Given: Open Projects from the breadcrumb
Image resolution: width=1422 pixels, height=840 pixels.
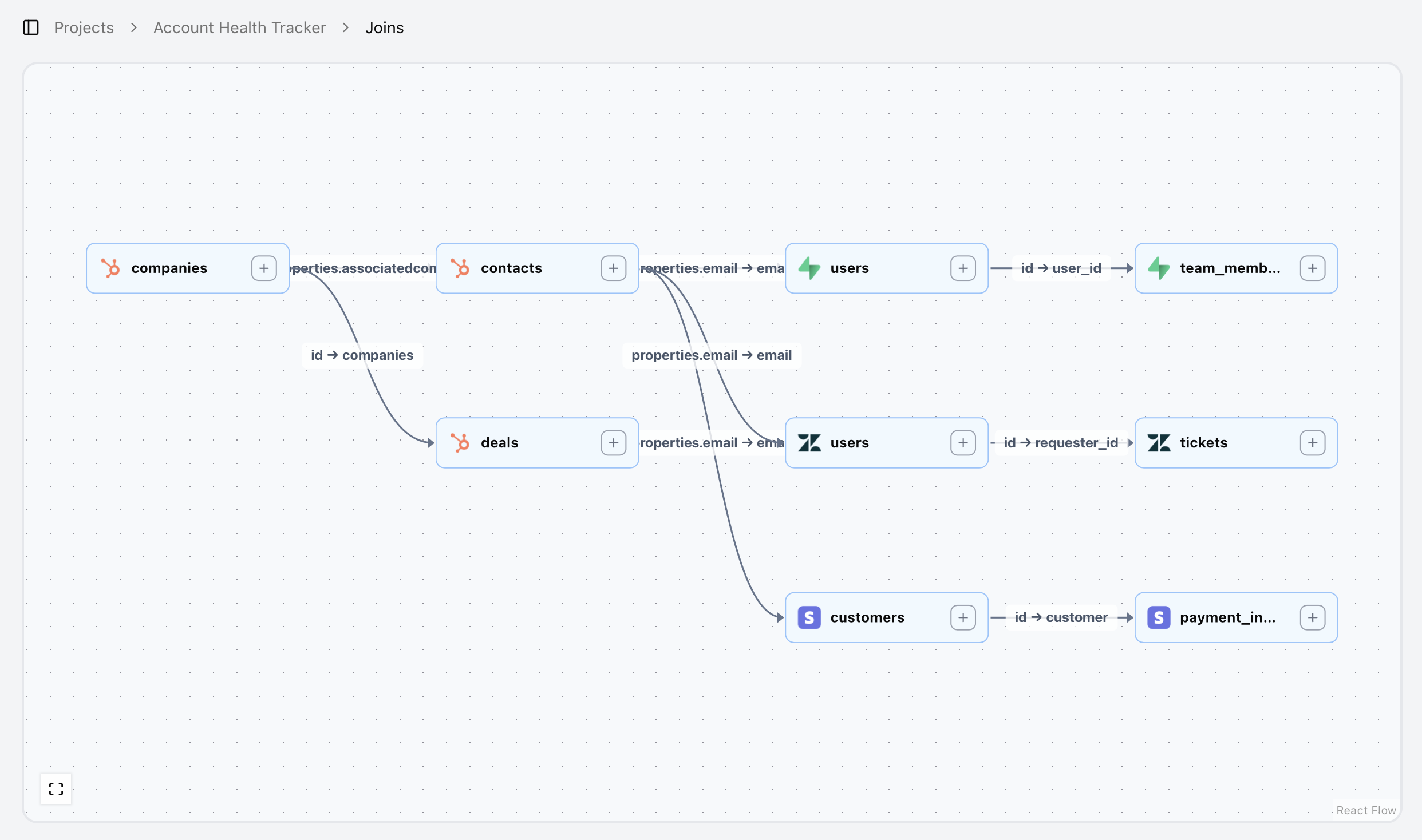Looking at the screenshot, I should [84, 27].
